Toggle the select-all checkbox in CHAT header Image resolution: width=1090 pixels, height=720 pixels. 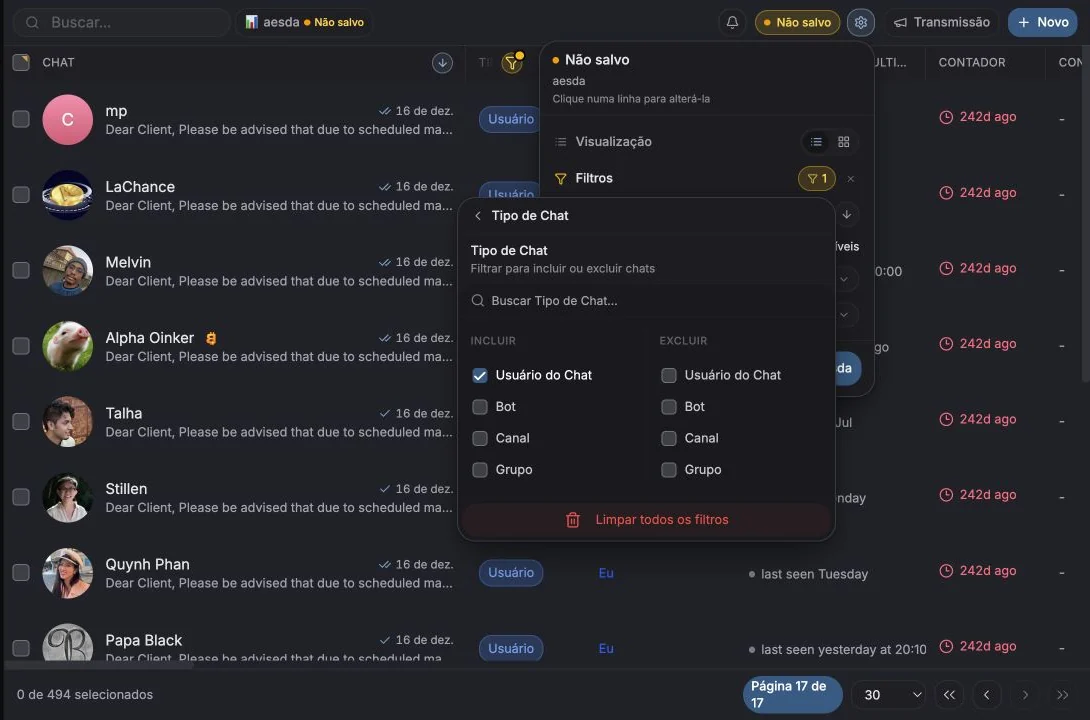(x=21, y=63)
